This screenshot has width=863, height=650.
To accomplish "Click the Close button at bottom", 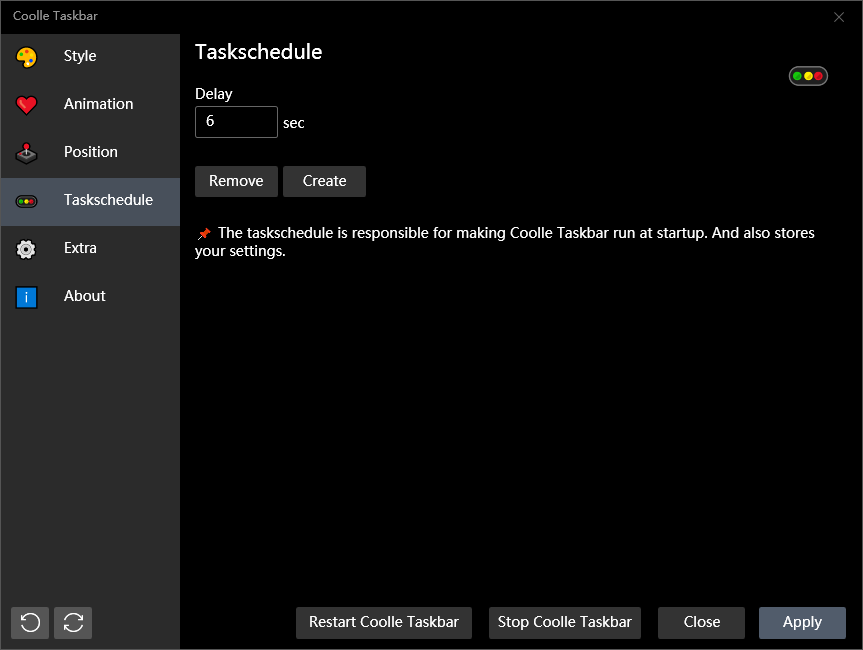I will coord(701,622).
